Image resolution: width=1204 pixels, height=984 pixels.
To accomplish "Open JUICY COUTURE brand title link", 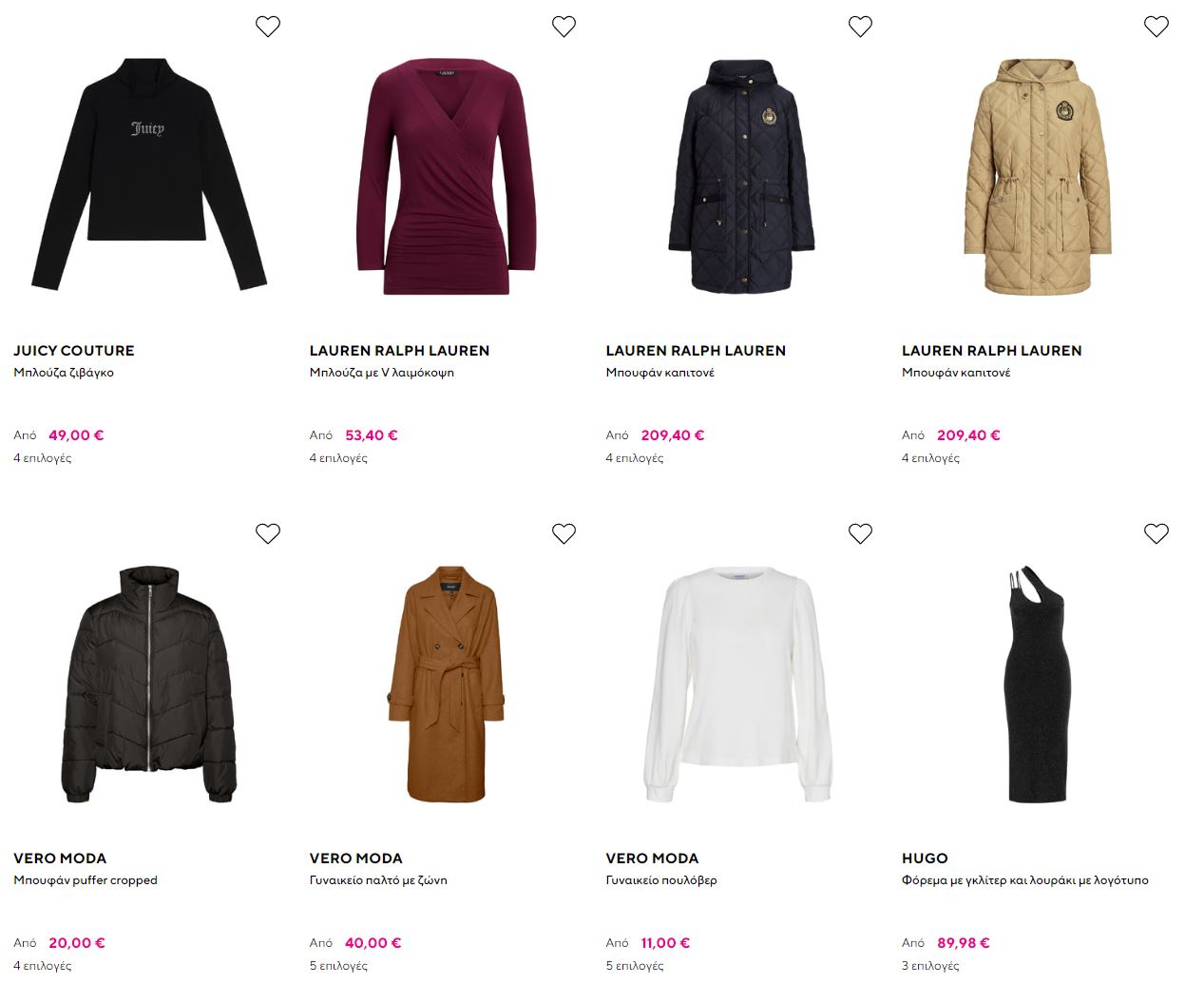I will click(x=74, y=351).
